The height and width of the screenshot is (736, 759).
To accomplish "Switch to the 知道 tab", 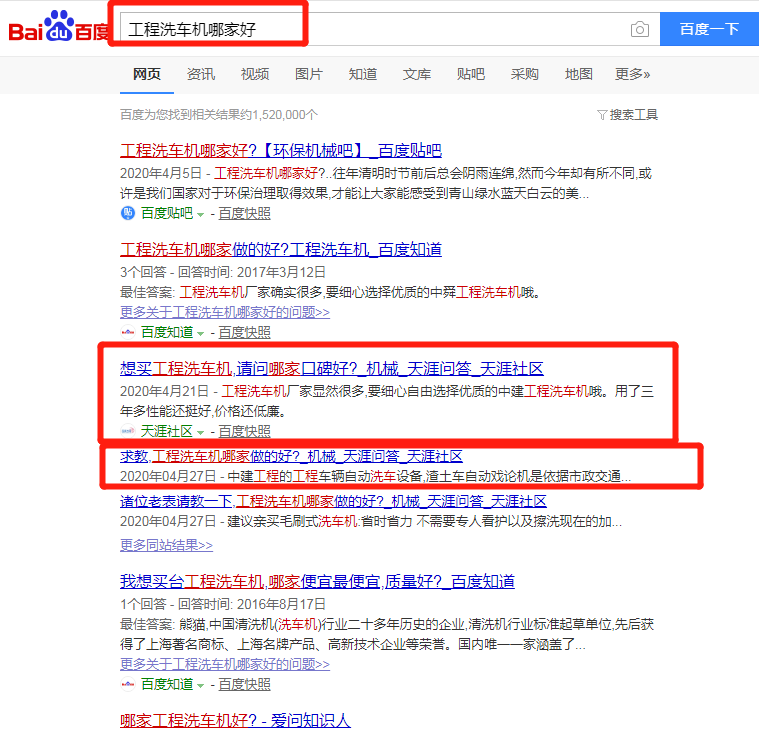I will tap(363, 74).
